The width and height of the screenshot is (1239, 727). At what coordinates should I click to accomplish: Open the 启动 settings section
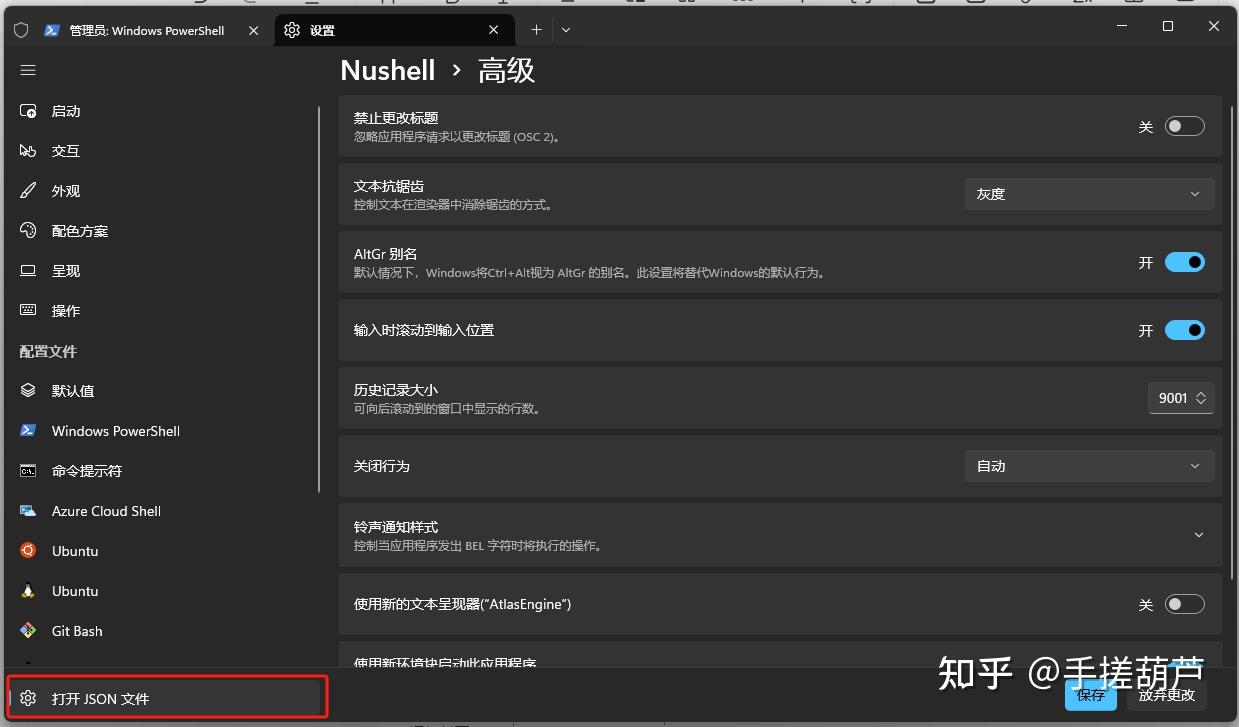65,110
